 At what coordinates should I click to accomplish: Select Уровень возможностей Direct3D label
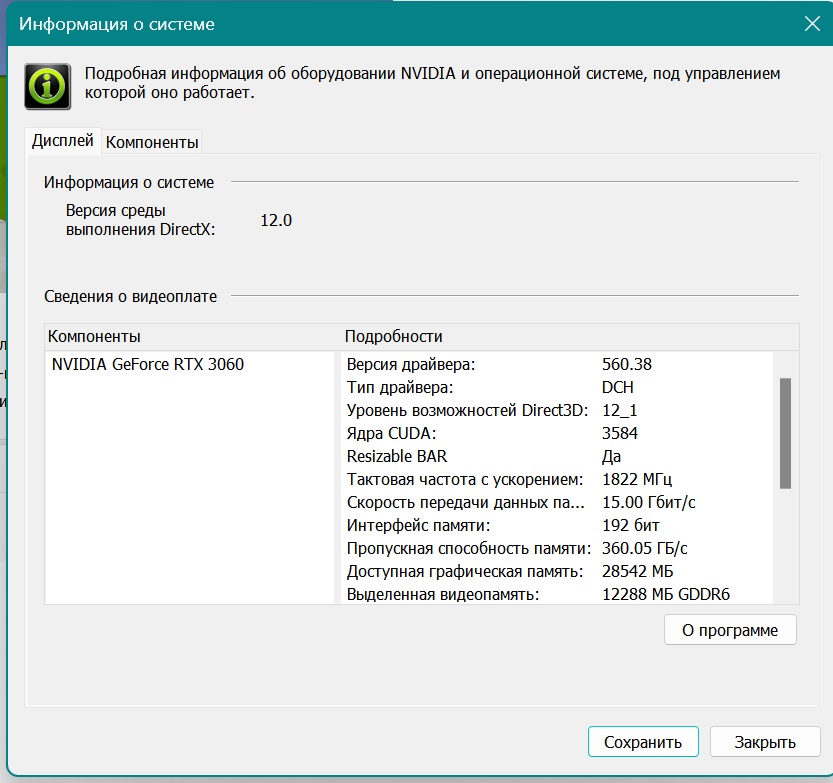pos(468,410)
